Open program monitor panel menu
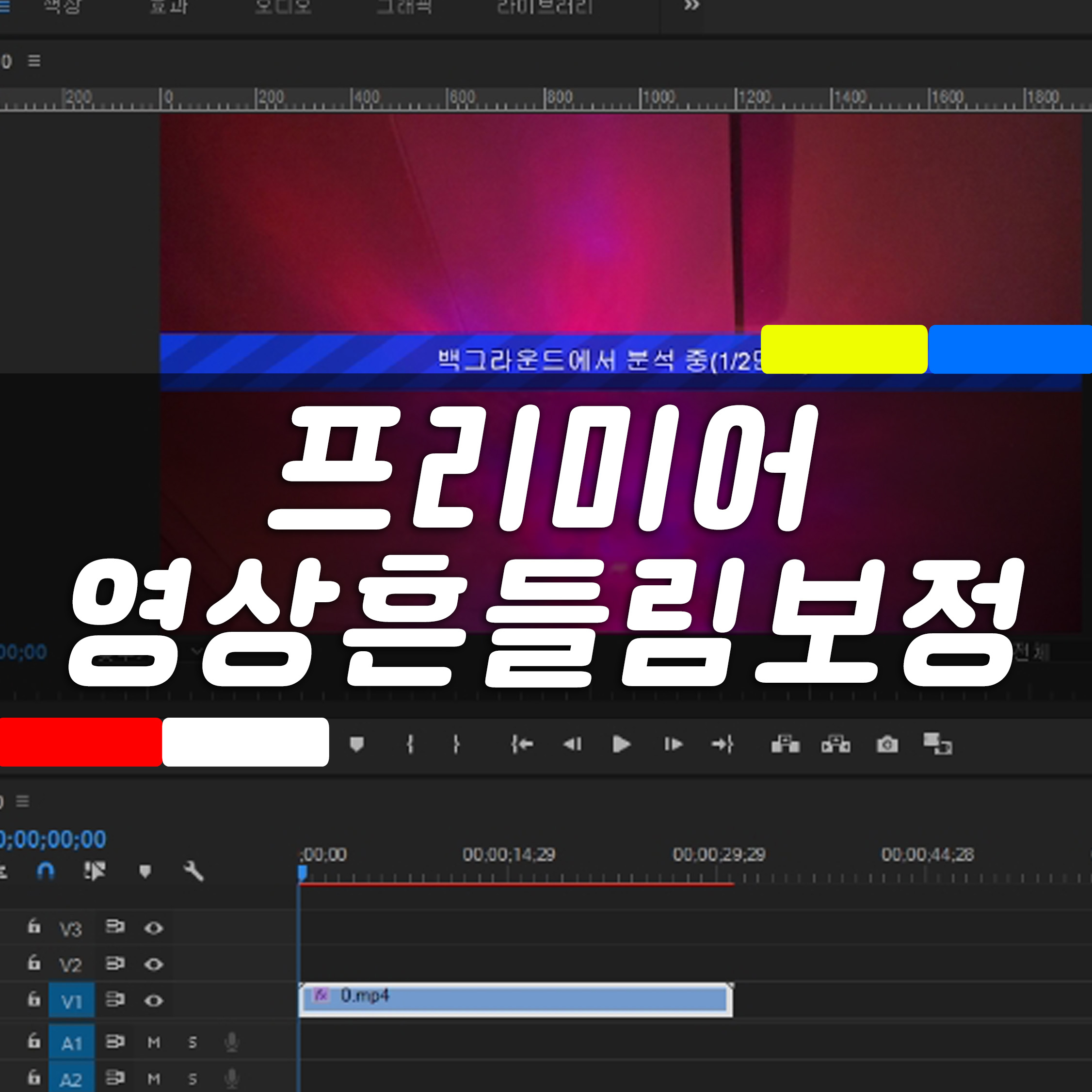1092x1092 pixels. point(34,61)
